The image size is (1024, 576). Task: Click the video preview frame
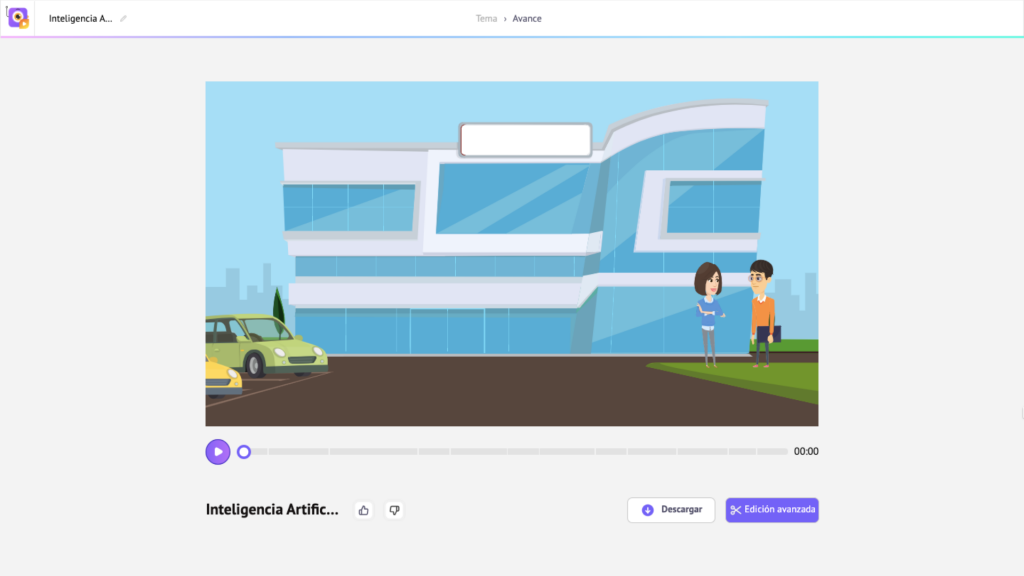point(512,254)
